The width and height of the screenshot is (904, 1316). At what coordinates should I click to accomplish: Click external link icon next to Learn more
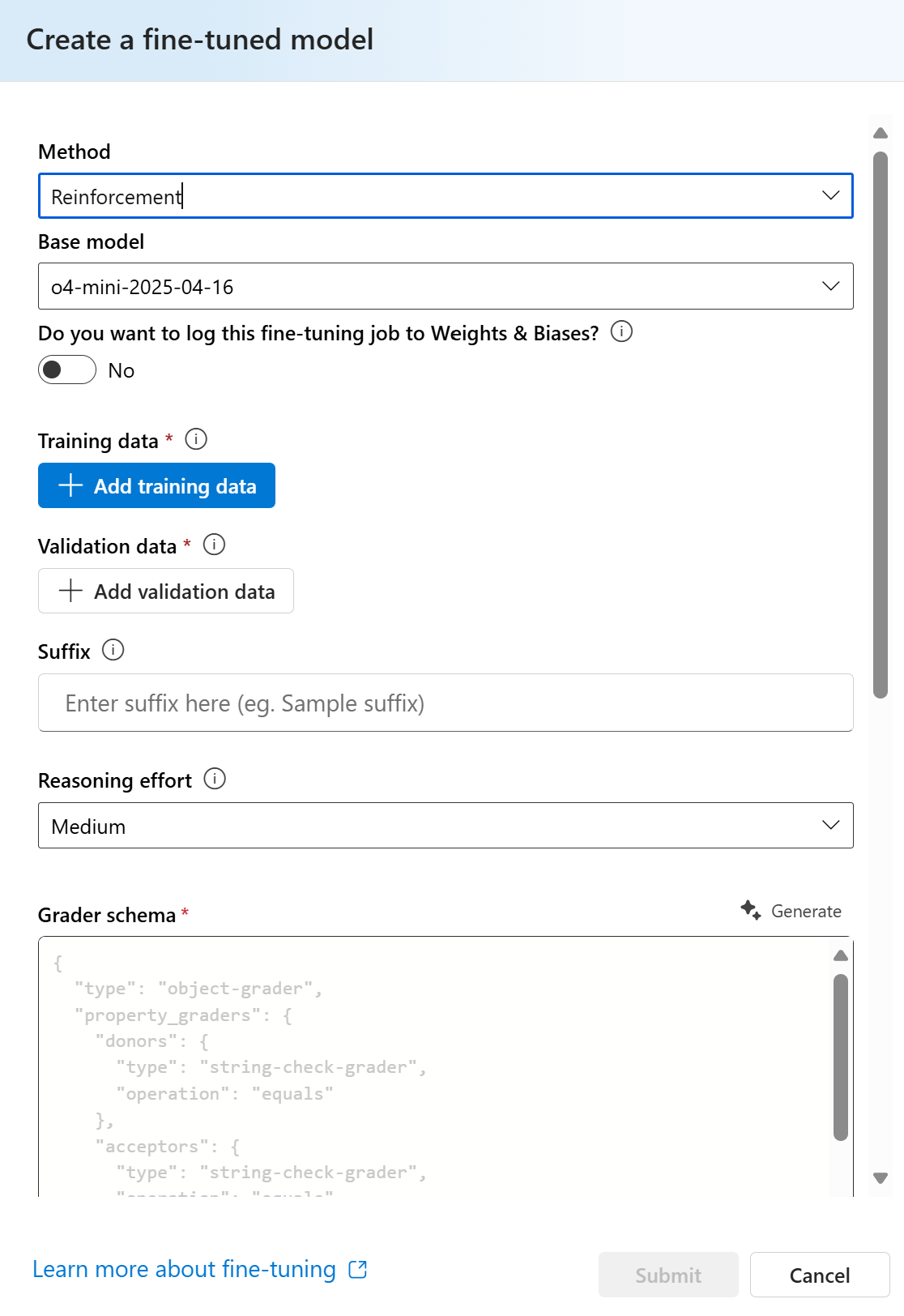pos(358,1270)
